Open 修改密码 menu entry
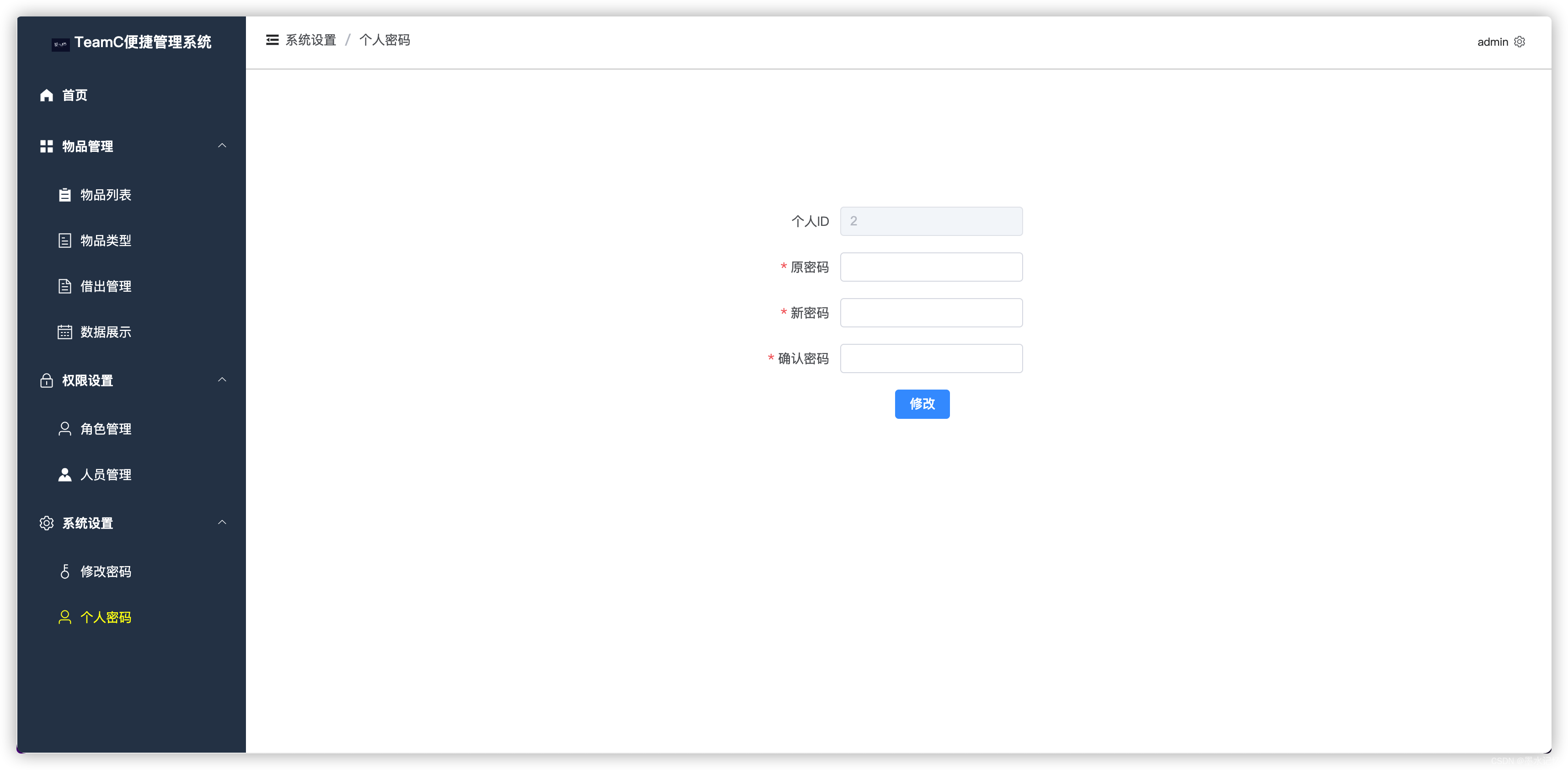Screen dimensions: 1568x770 (132, 572)
